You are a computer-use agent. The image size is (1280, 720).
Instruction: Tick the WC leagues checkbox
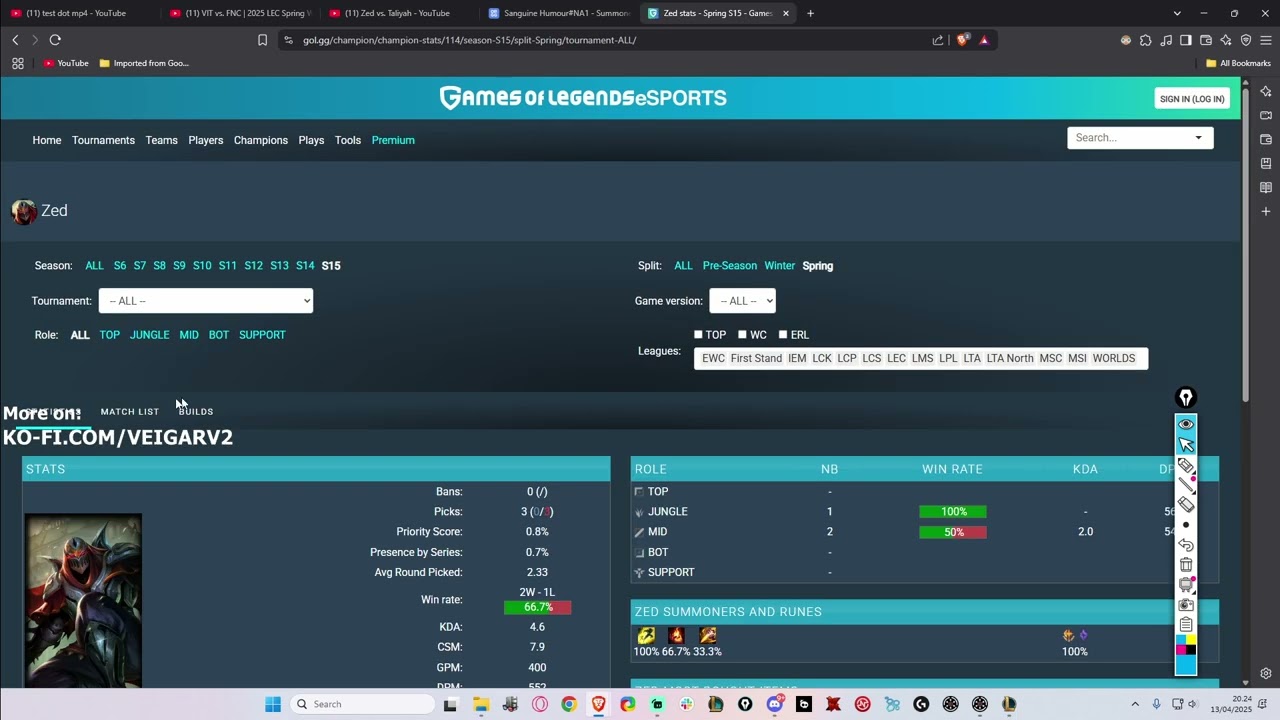pos(742,335)
